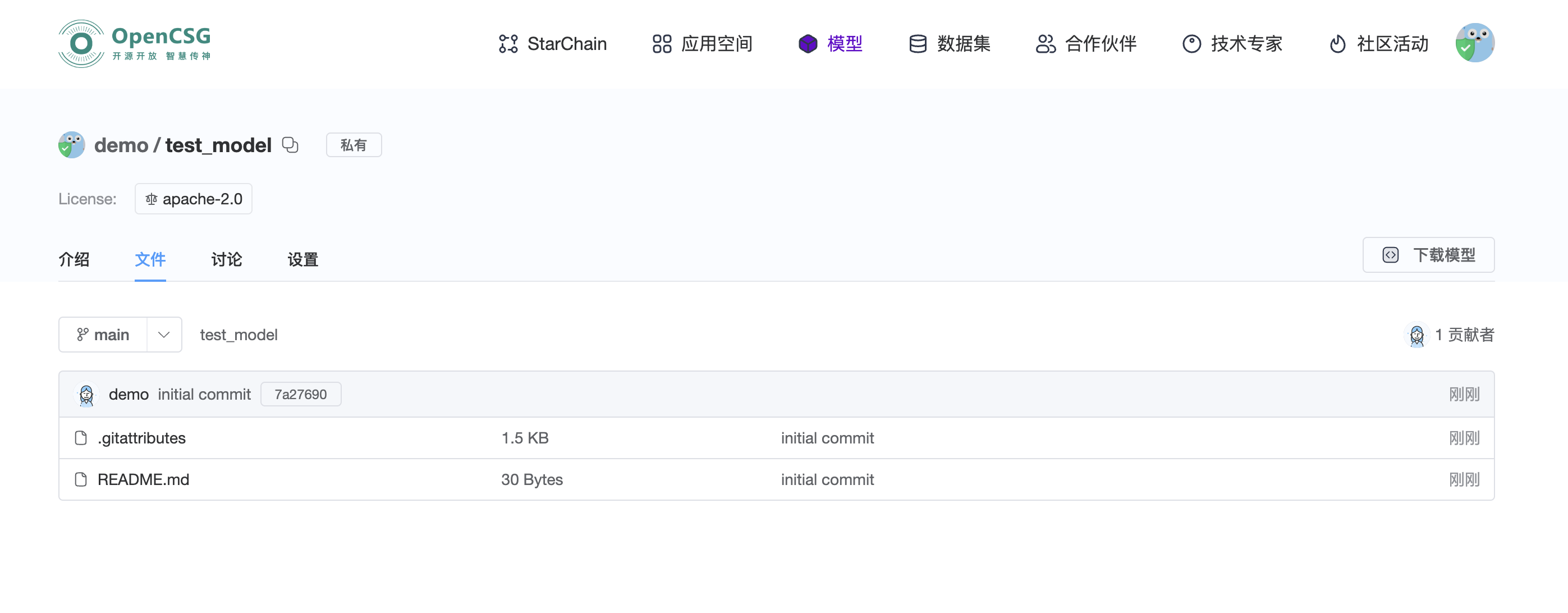
Task: Click the test_model breadcrumb path
Action: (x=239, y=335)
